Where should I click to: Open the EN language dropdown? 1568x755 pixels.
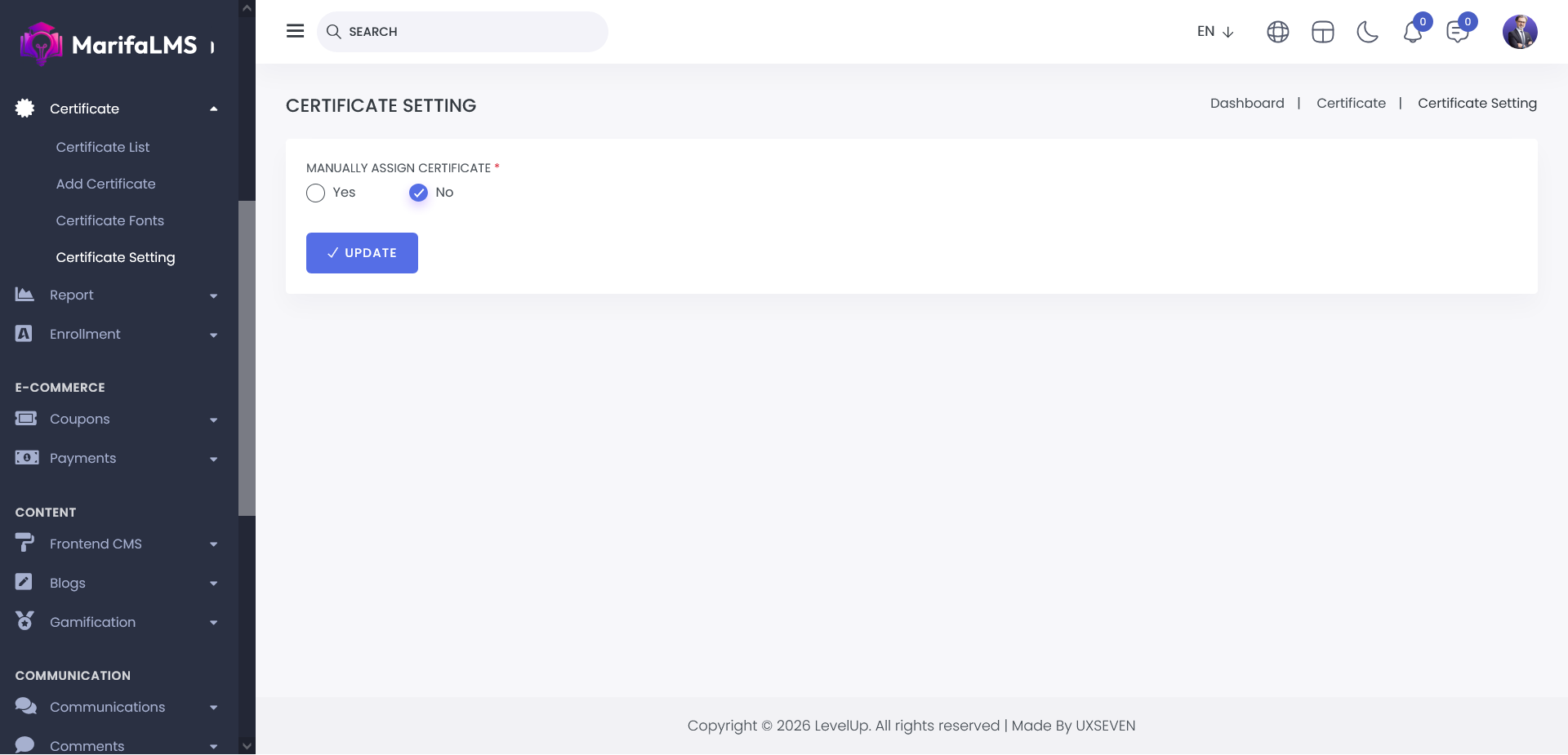point(1214,32)
